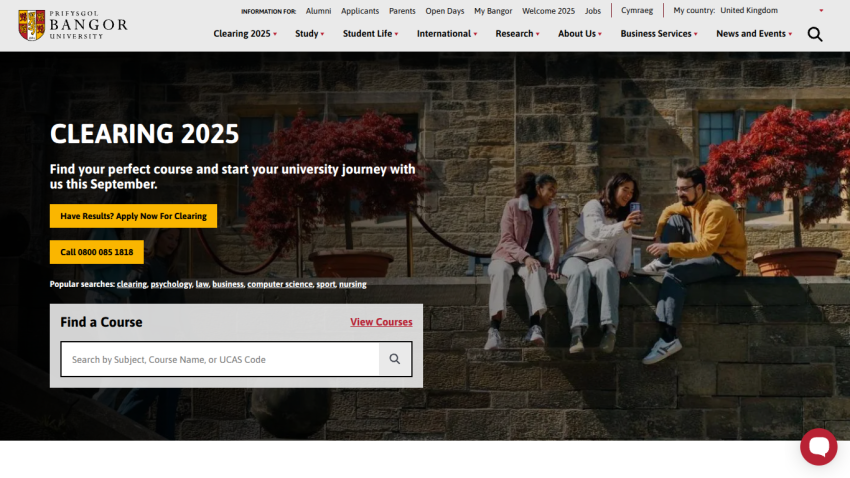Image resolution: width=850 pixels, height=478 pixels.
Task: Open Welcome 2025 link
Action: pos(548,11)
